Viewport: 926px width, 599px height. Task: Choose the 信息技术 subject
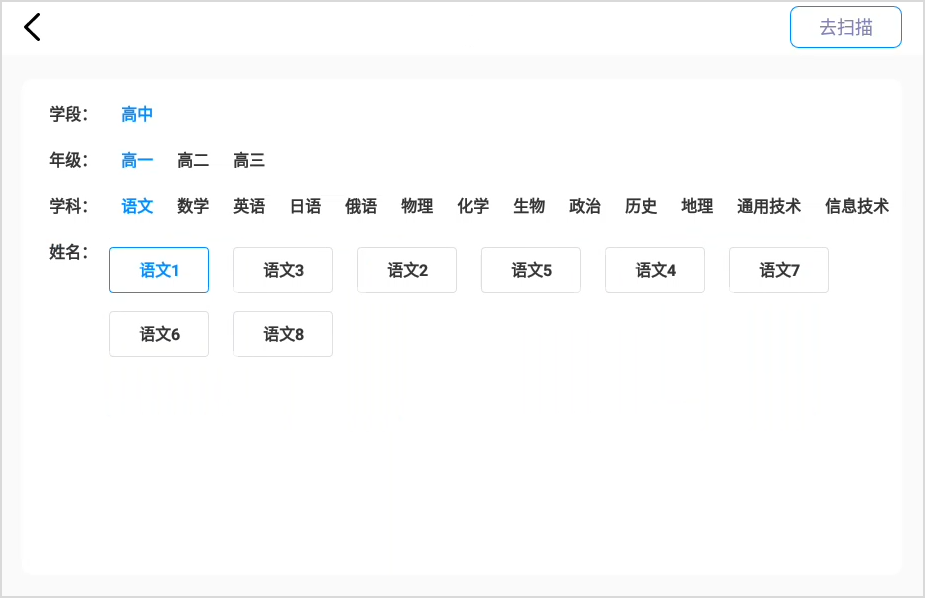coord(857,206)
